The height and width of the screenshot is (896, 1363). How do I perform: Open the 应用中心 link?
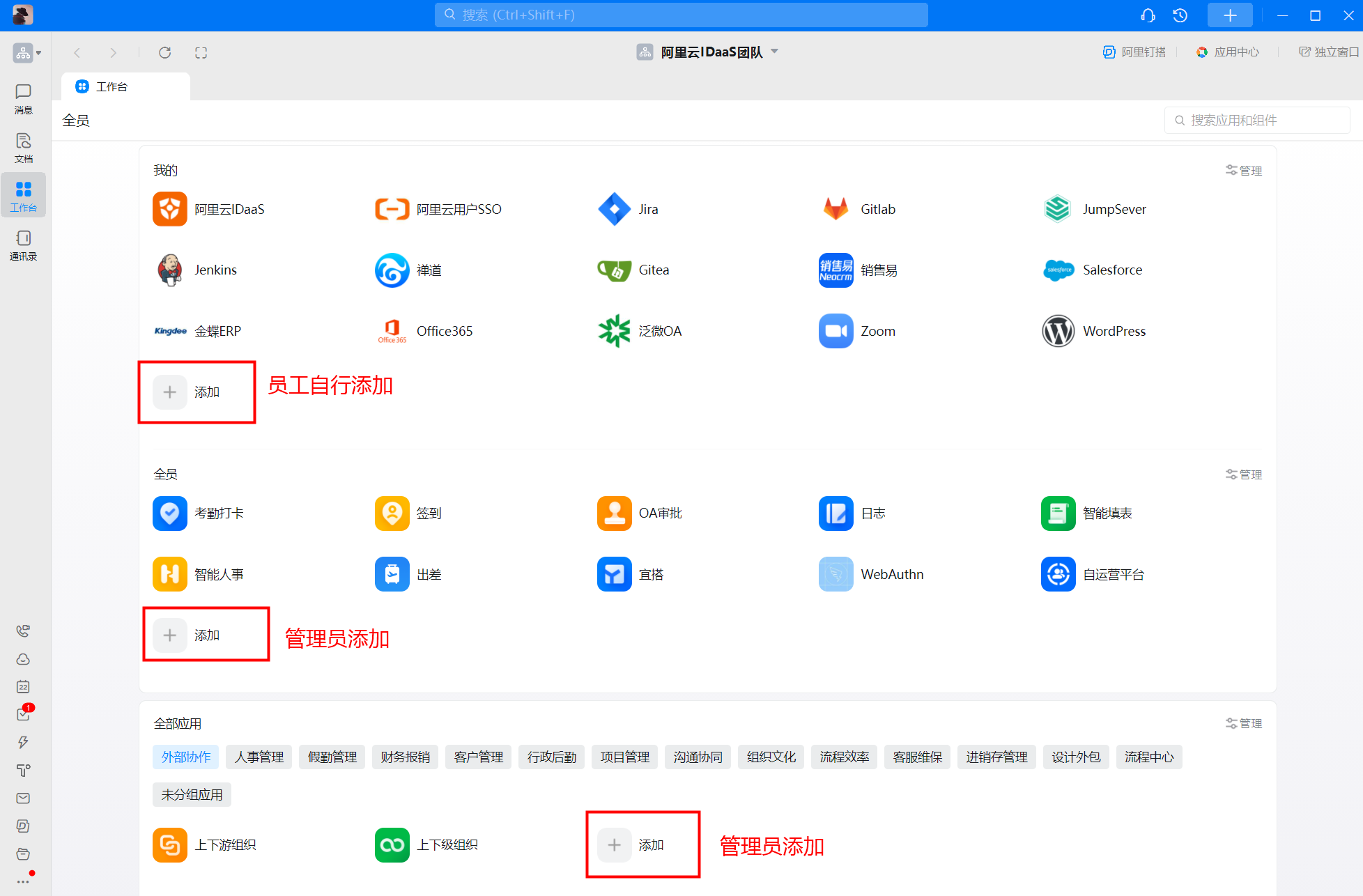pyautogui.click(x=1228, y=52)
